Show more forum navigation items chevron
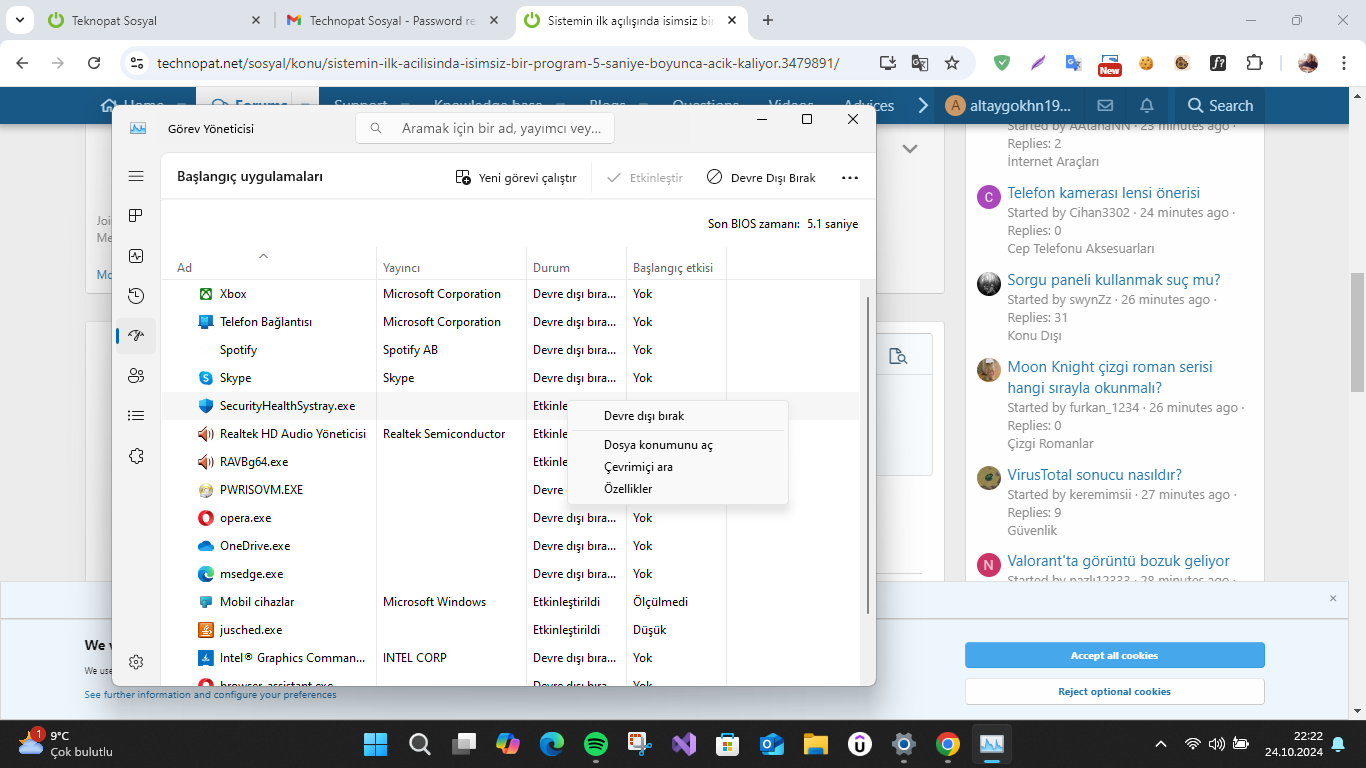 pyautogui.click(x=922, y=105)
